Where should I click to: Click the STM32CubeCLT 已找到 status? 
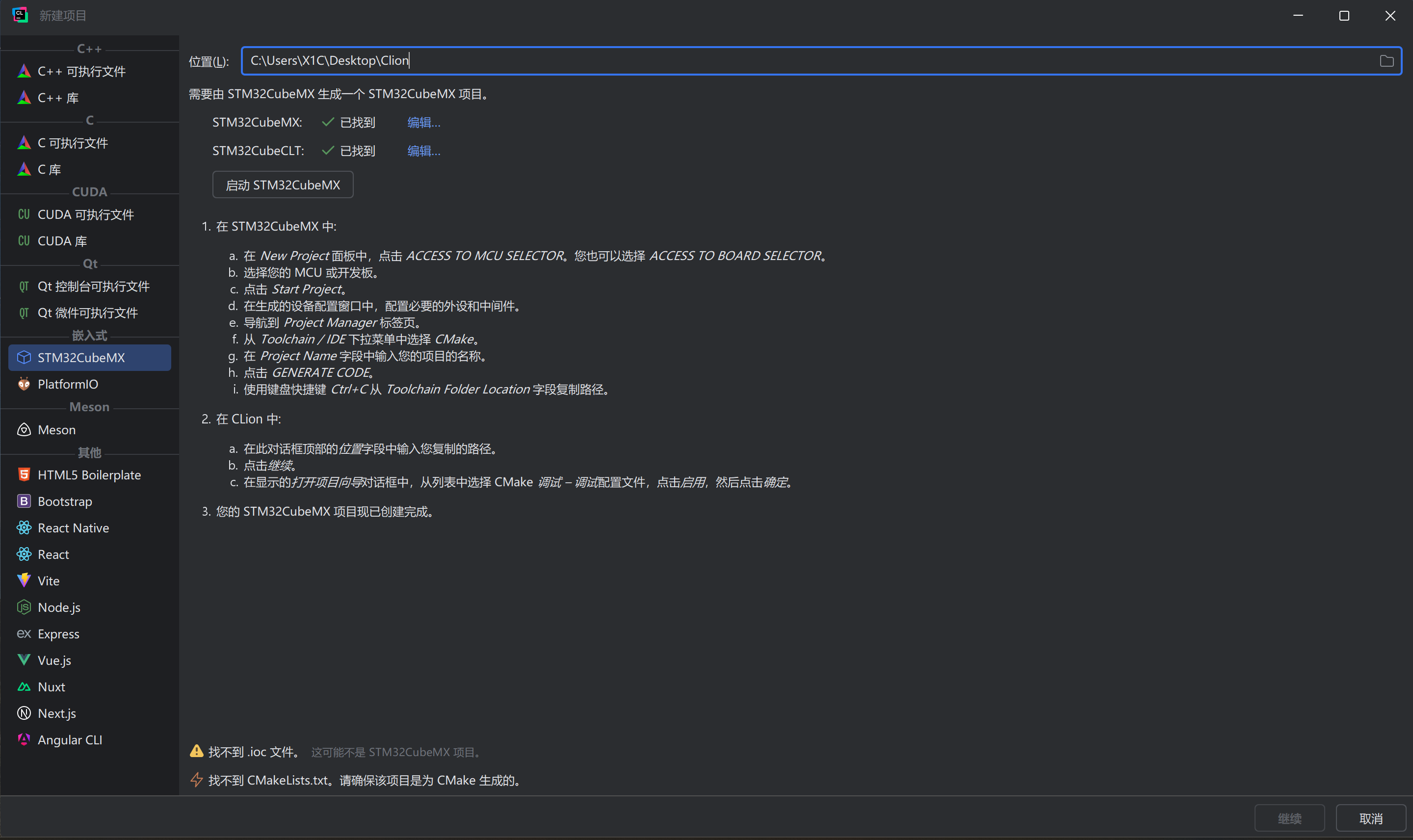tap(348, 151)
